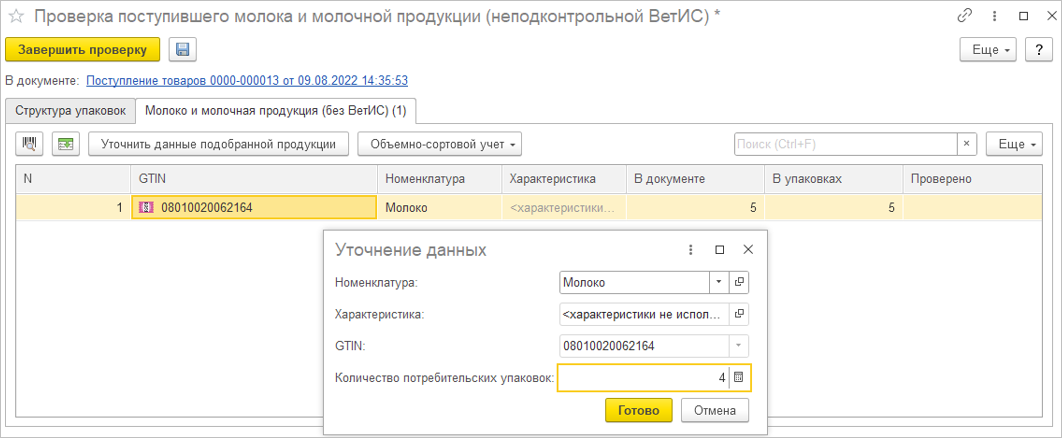The height and width of the screenshot is (438, 1062).
Task: Click the save (floppy disk) icon
Action: click(x=182, y=50)
